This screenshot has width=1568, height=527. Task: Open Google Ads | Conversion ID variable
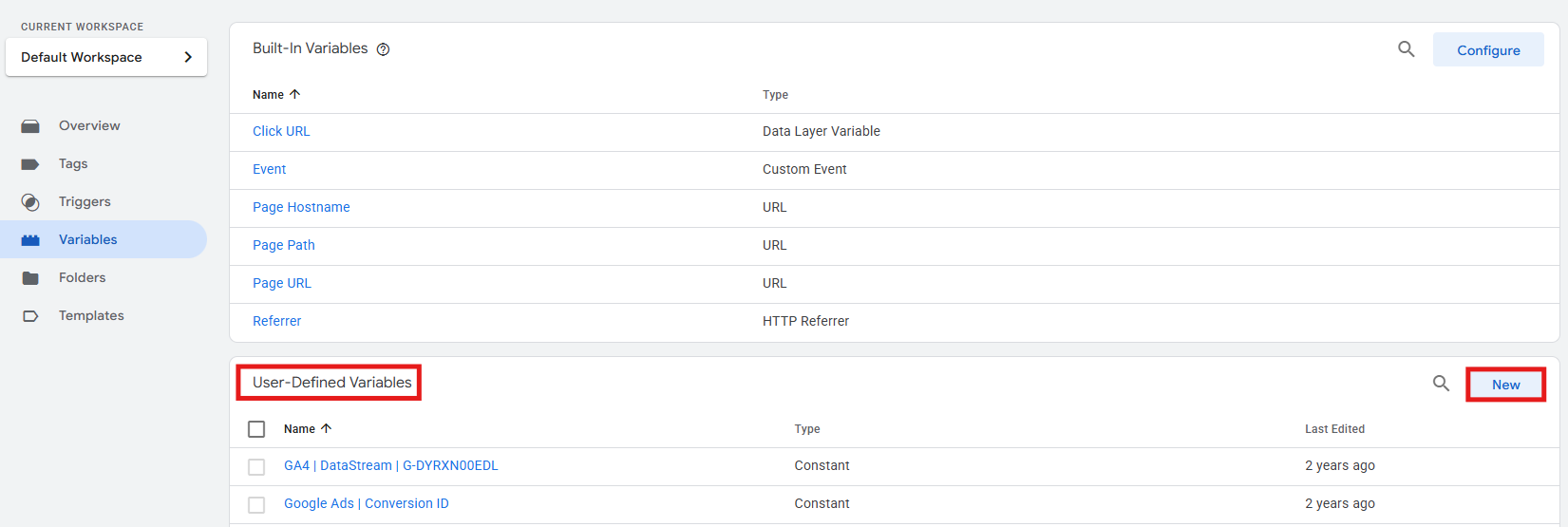(x=366, y=503)
